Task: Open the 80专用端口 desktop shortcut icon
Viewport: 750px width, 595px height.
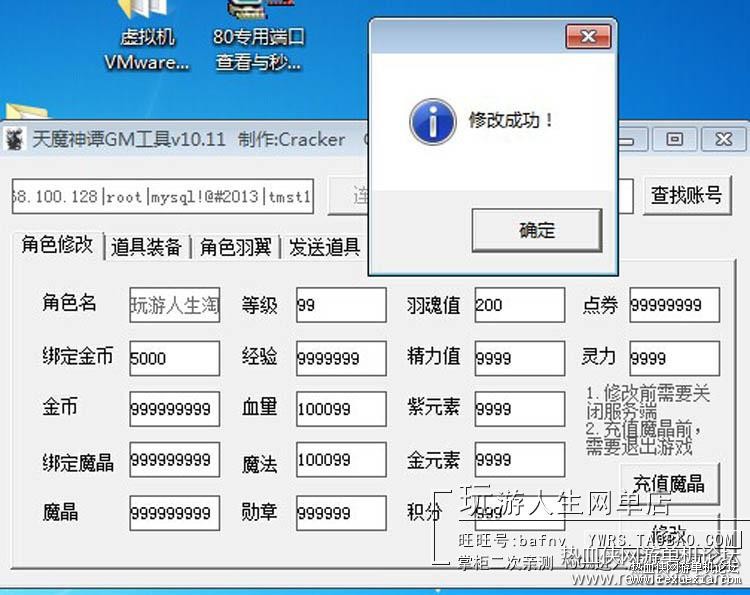Action: pos(258,36)
